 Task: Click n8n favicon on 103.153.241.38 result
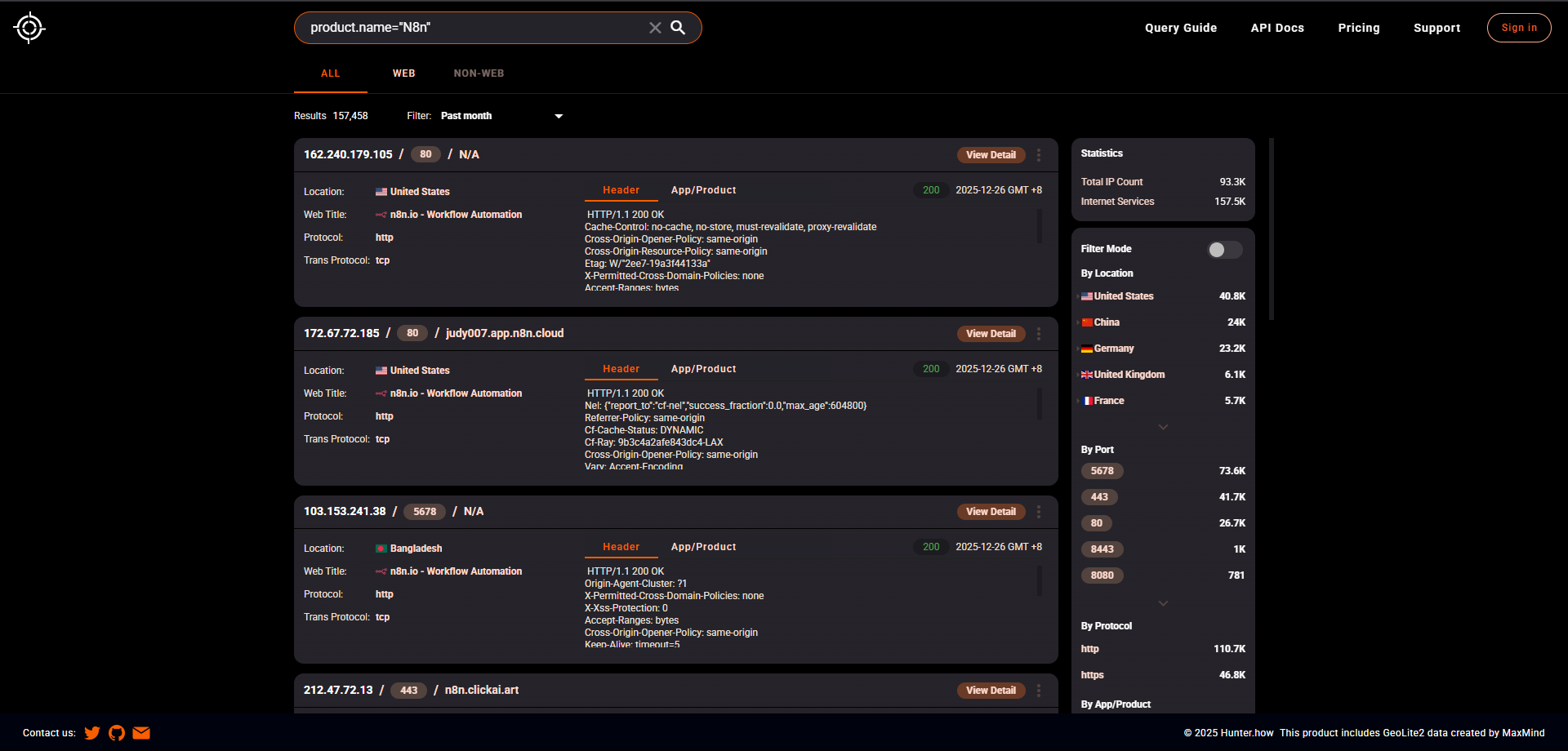[381, 571]
